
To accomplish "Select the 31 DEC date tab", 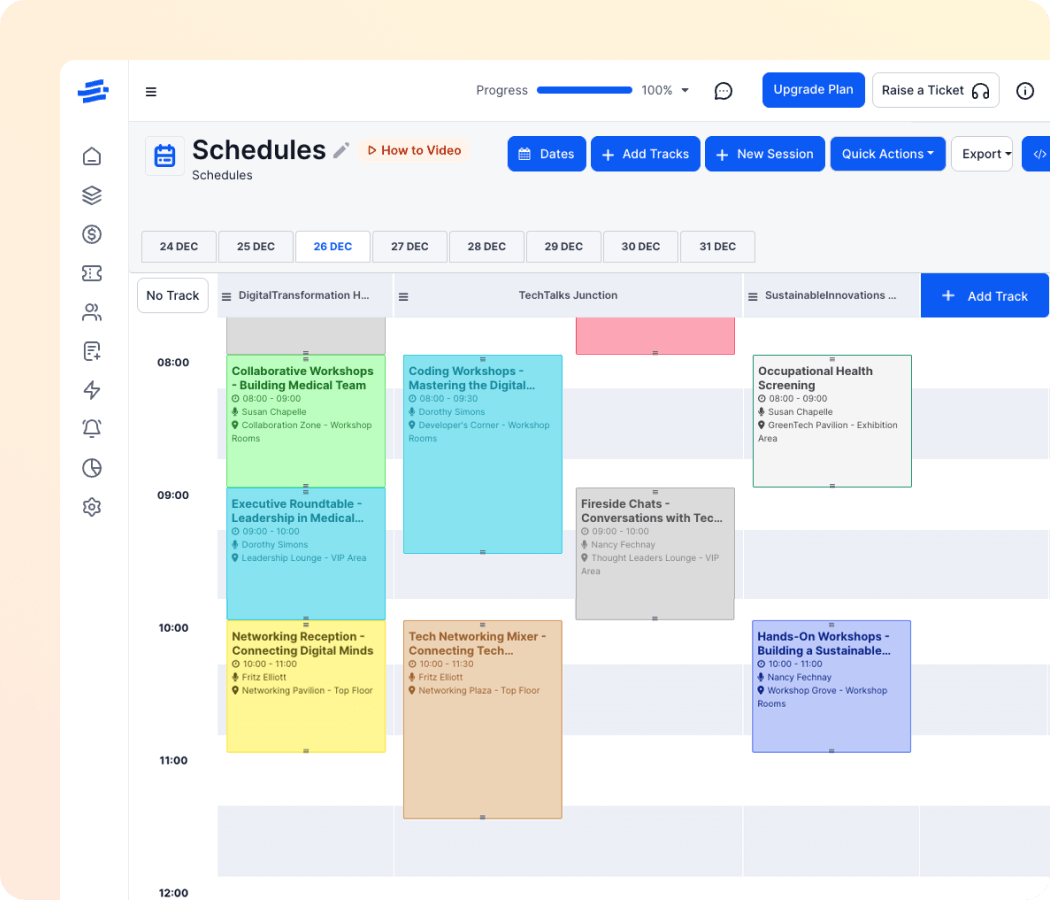I will (x=718, y=246).
